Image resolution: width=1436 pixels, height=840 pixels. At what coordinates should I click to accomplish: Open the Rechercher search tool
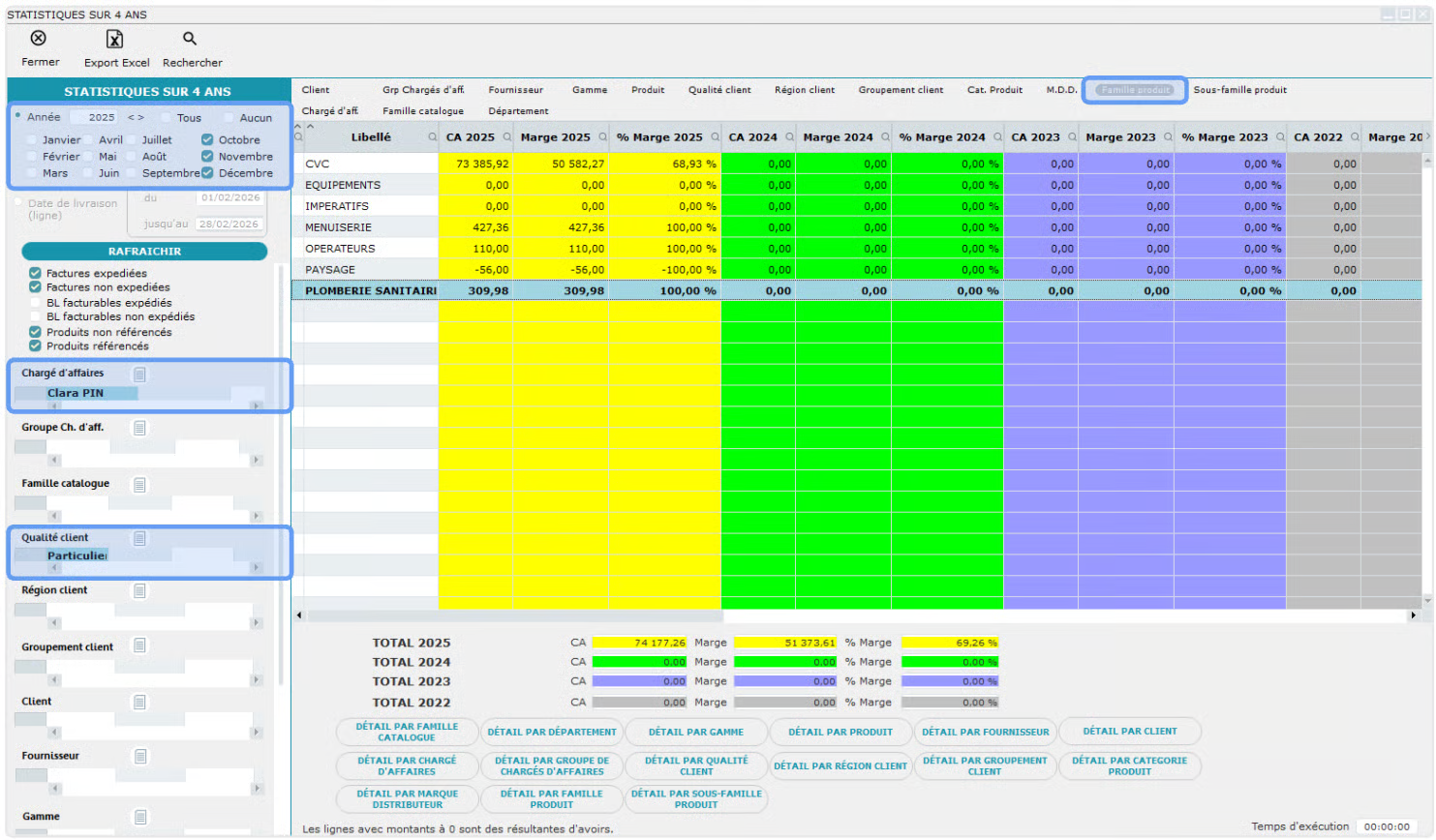coord(190,39)
